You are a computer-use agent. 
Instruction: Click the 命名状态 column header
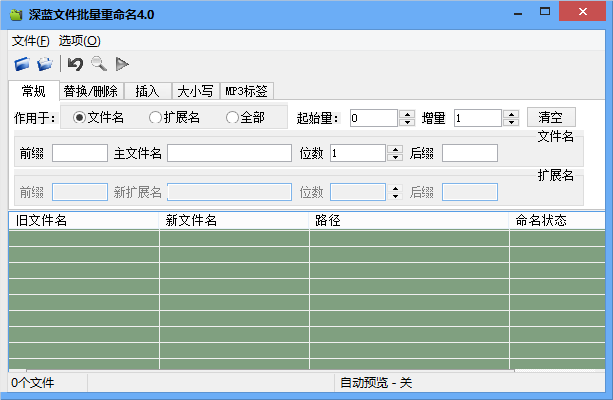tap(557, 221)
